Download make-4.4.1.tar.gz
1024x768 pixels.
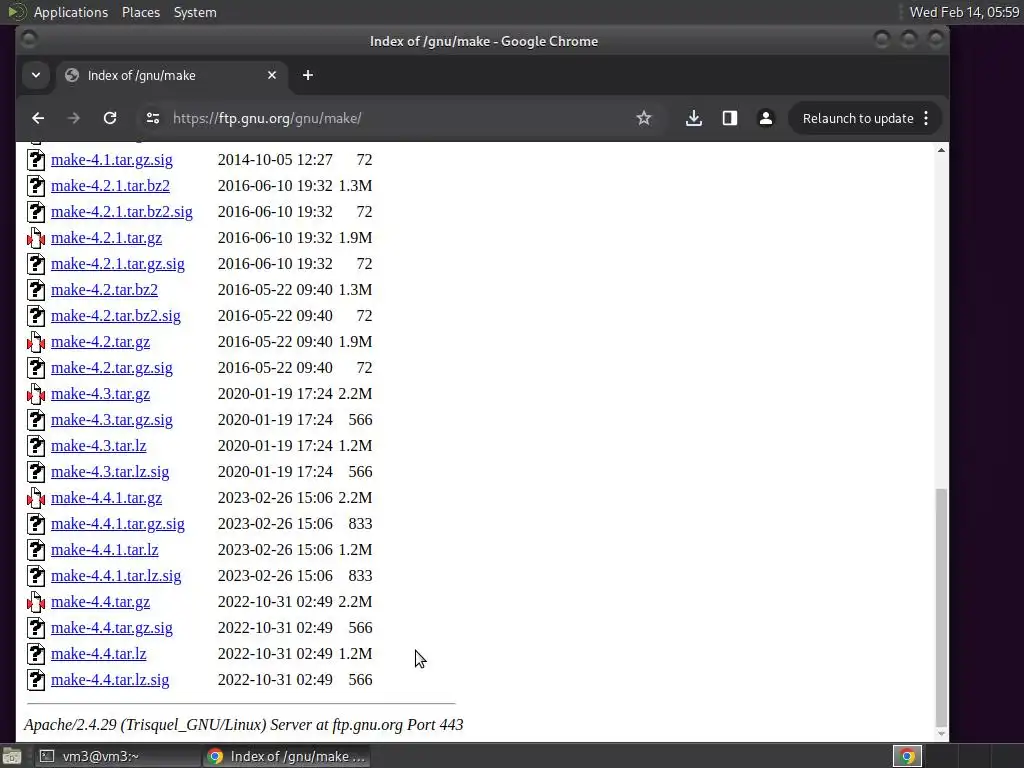point(106,498)
